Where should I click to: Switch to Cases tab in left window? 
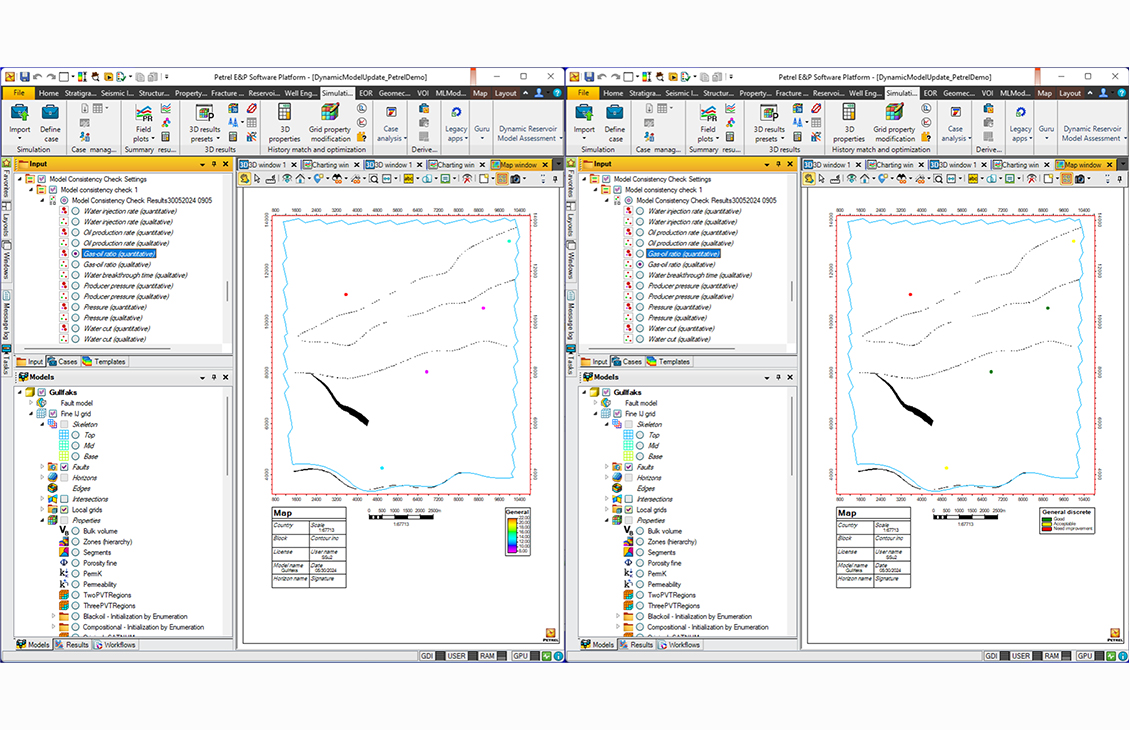click(x=63, y=362)
